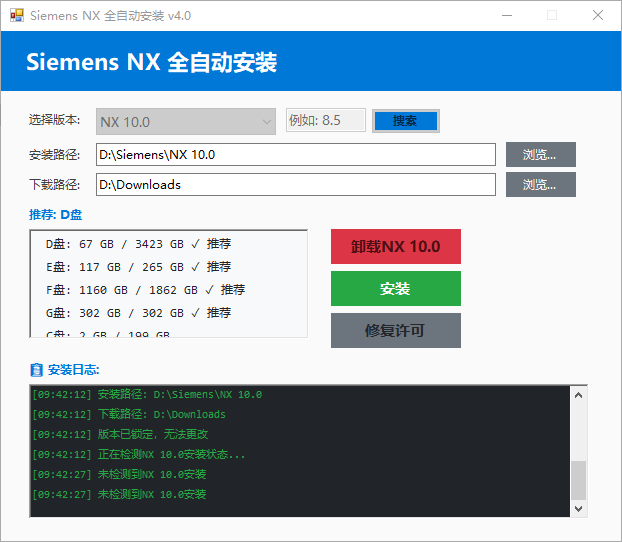
Task: Click the log line 安装路径: D:\Siemens\NX 10.0
Action: tap(147, 394)
